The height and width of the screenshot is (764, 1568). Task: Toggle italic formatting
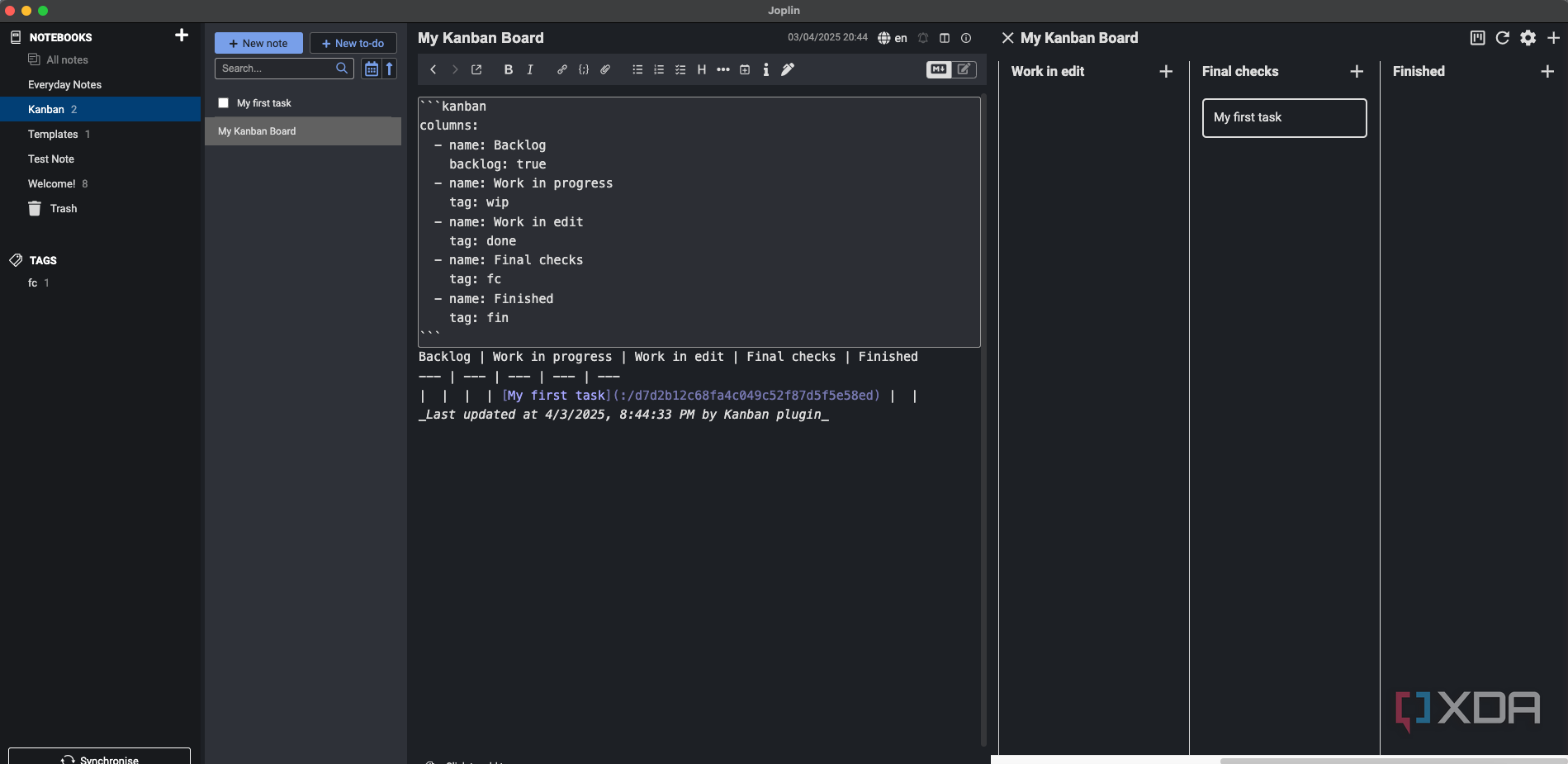pyautogui.click(x=530, y=70)
